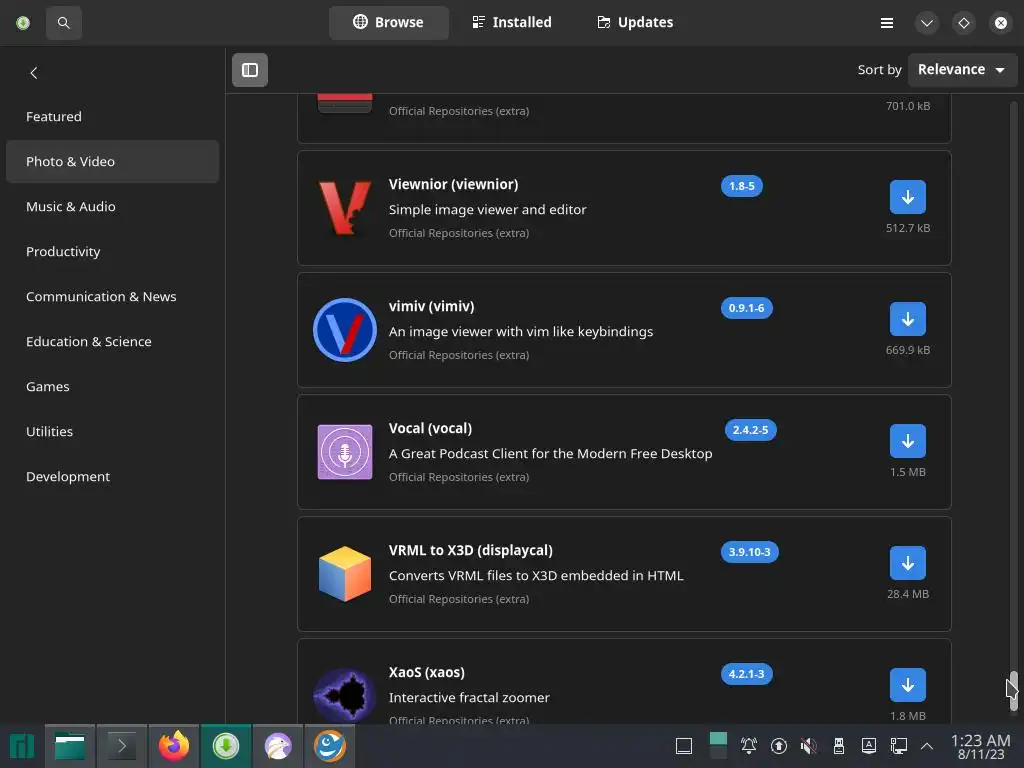Open XaoS (xaos) app title

pos(426,673)
